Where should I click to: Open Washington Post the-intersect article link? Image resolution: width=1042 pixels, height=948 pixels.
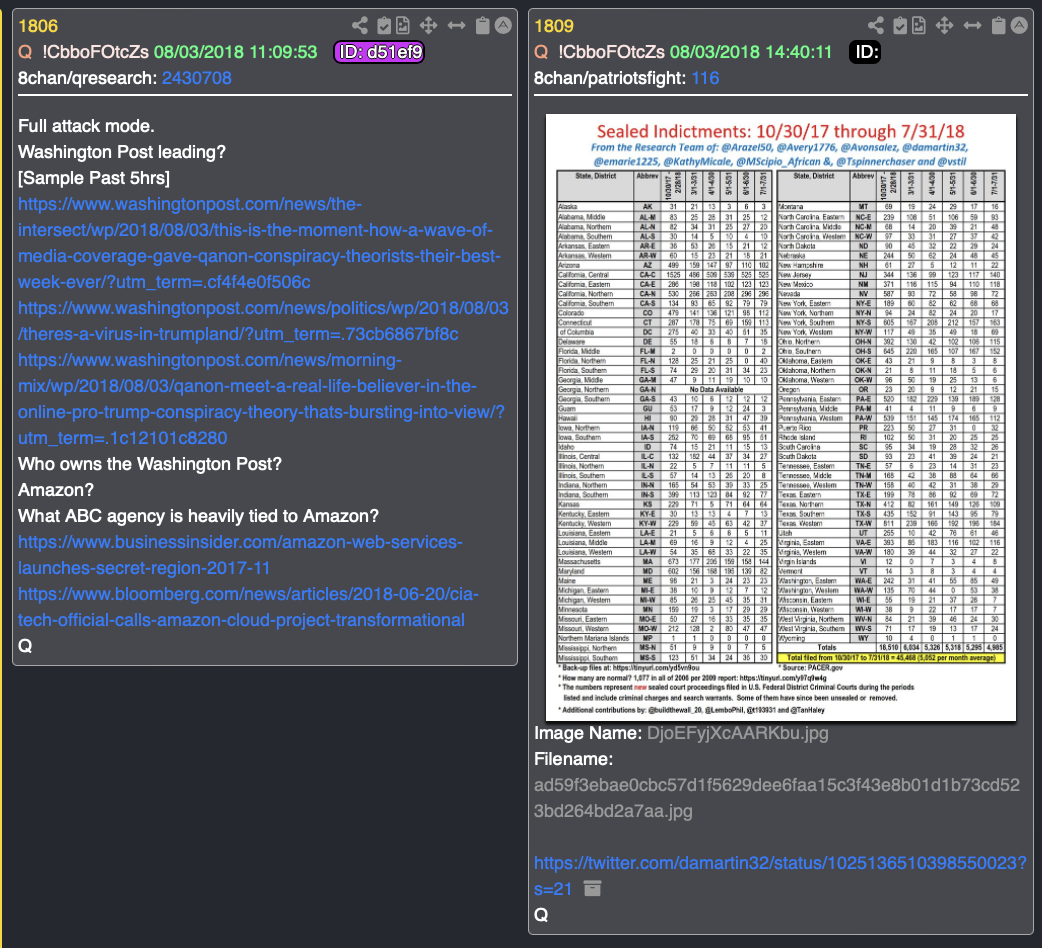point(259,243)
